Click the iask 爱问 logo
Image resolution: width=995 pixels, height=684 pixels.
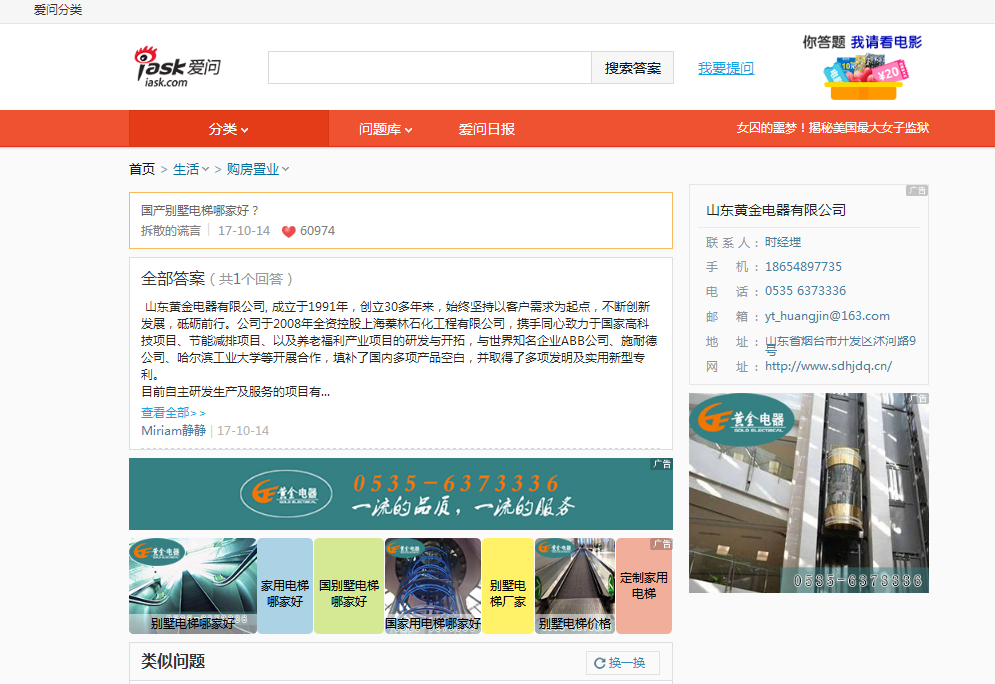(x=178, y=68)
